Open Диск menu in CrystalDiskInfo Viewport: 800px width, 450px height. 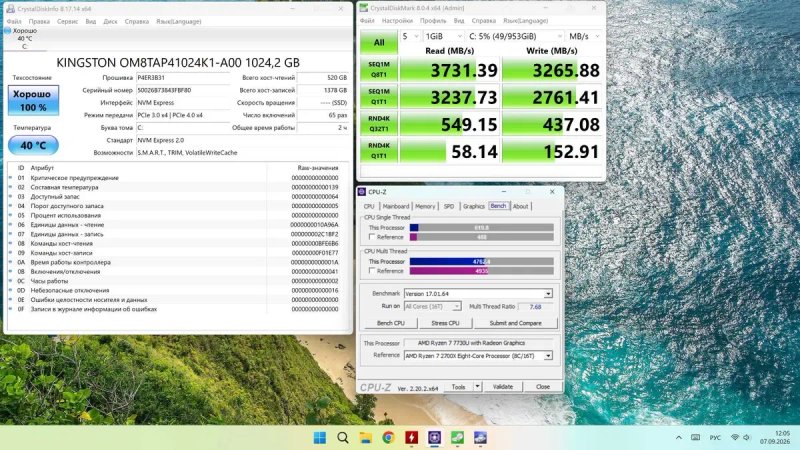click(x=110, y=21)
